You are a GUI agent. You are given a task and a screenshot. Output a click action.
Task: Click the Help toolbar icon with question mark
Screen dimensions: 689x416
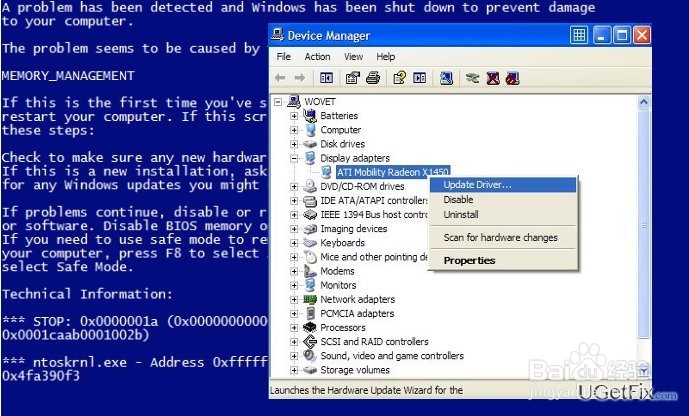click(x=399, y=78)
